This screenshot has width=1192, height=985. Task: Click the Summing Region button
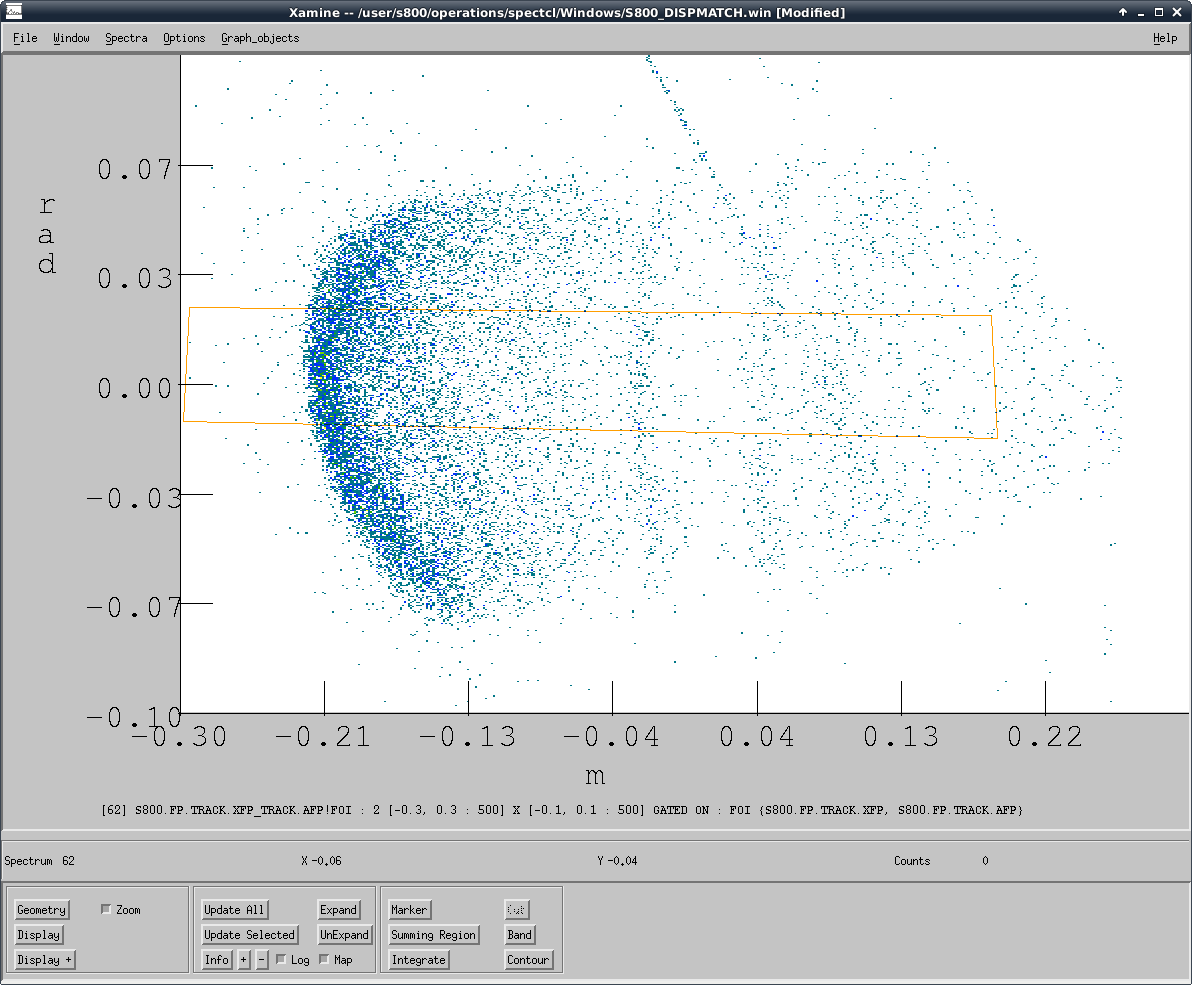[x=433, y=935]
